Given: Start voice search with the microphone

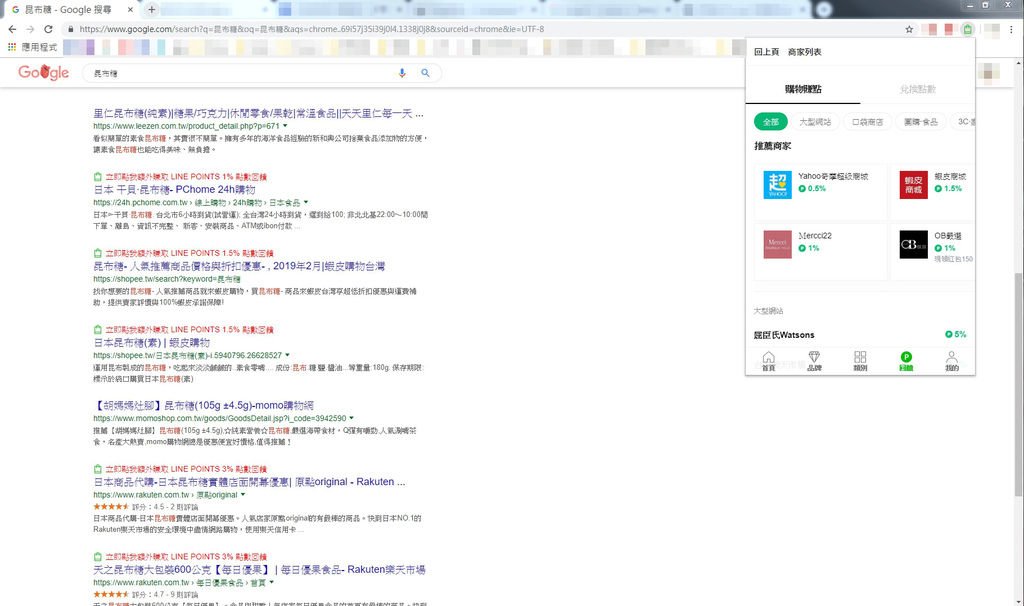Looking at the screenshot, I should (402, 73).
